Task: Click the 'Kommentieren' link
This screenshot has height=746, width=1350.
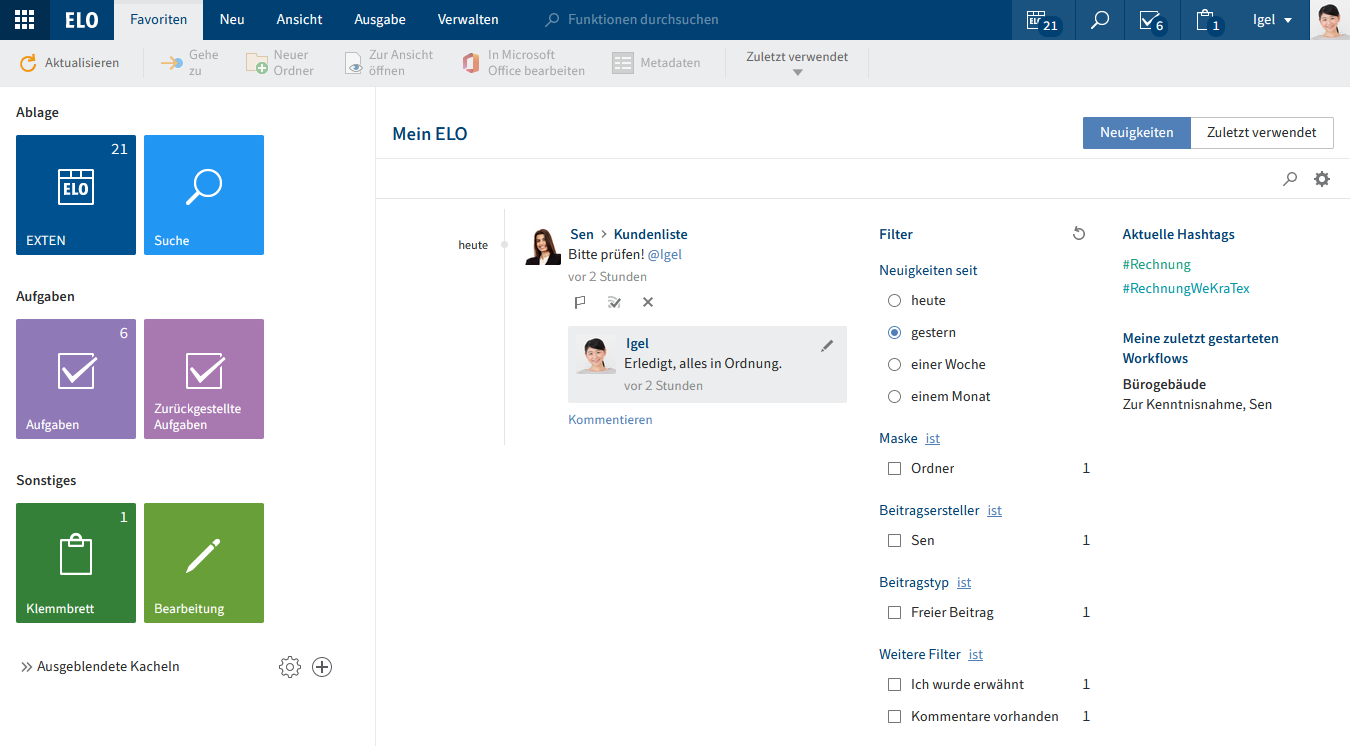Action: (610, 420)
